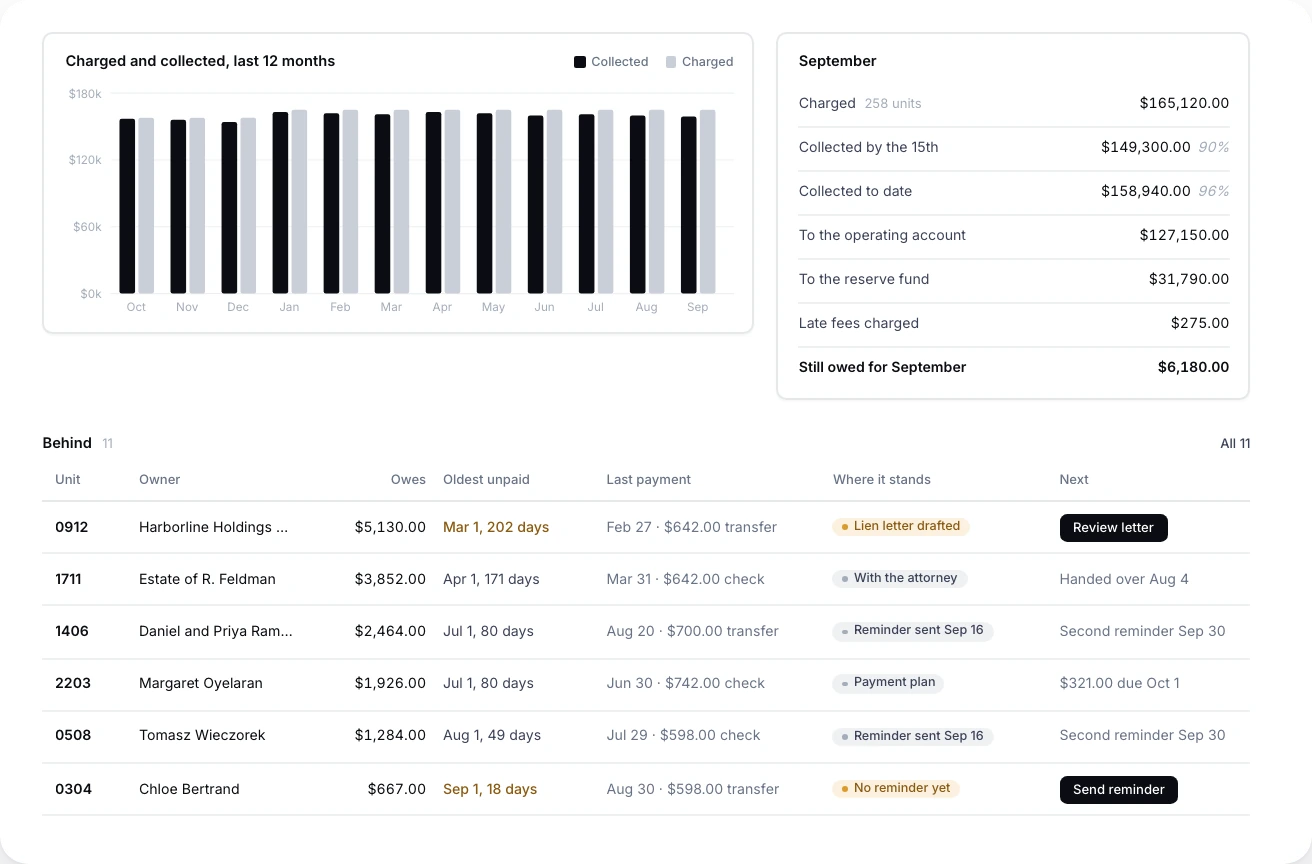Screen dimensions: 1312x864
Task: Open the Review letter action for unit 0912
Action: pyautogui.click(x=1113, y=527)
